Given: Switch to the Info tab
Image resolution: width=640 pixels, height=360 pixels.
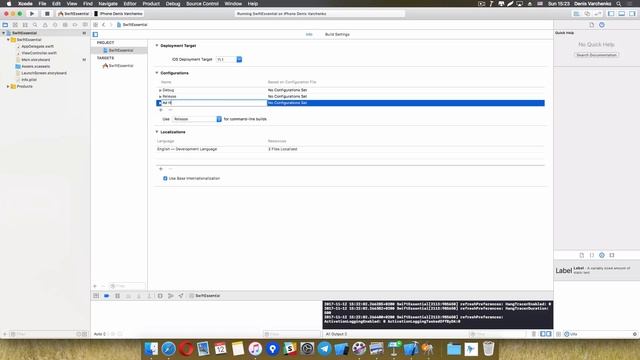Looking at the screenshot, I should click(309, 35).
